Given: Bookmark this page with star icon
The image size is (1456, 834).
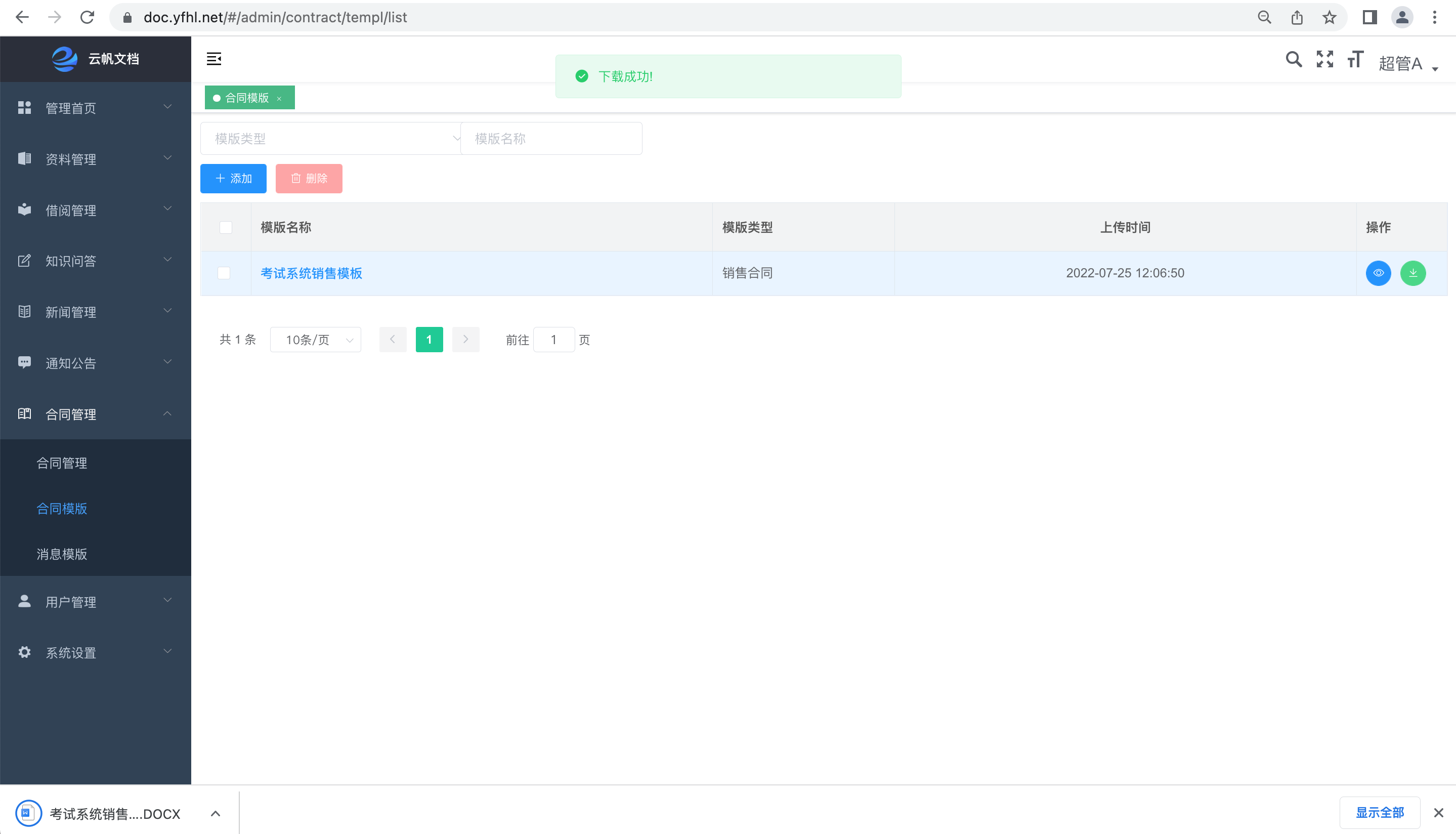Looking at the screenshot, I should point(1329,17).
